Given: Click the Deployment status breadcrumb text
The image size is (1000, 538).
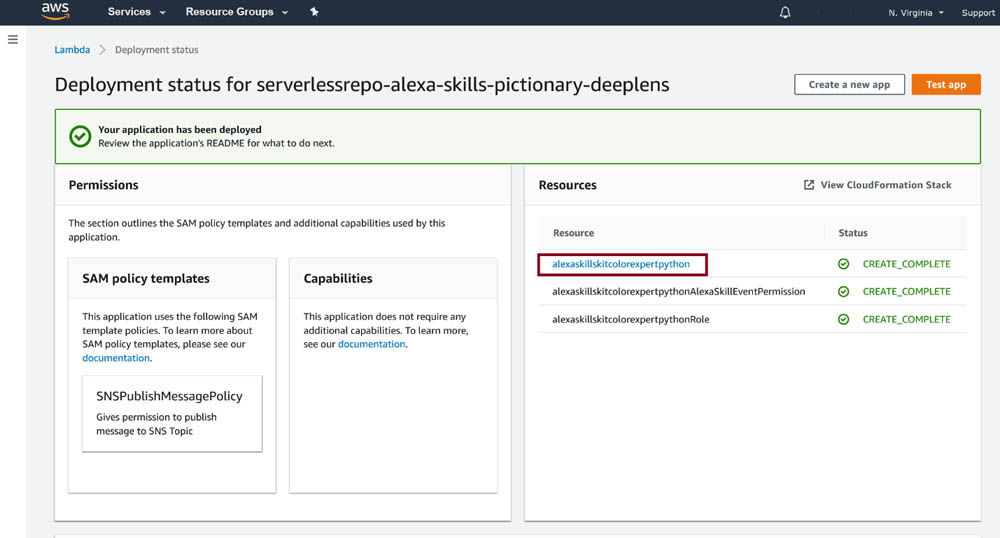Looking at the screenshot, I should click(156, 50).
